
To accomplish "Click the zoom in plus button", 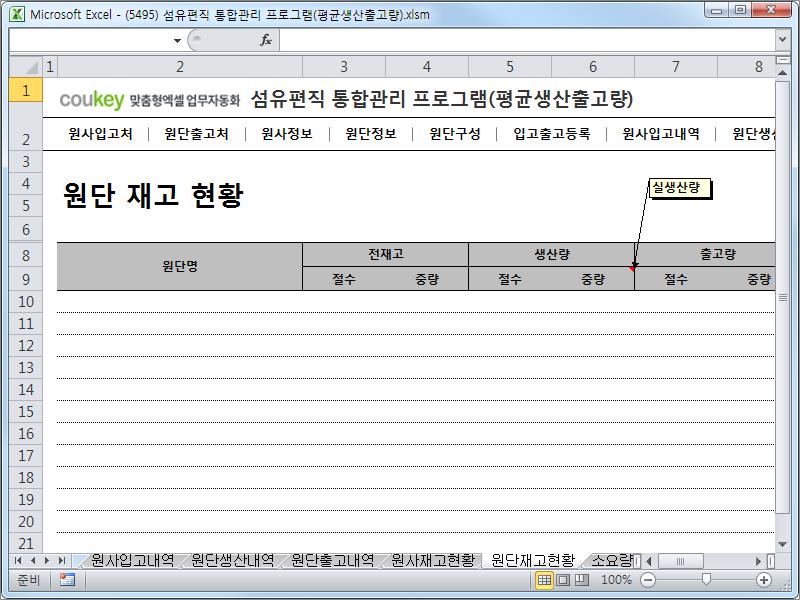I will [x=764, y=580].
